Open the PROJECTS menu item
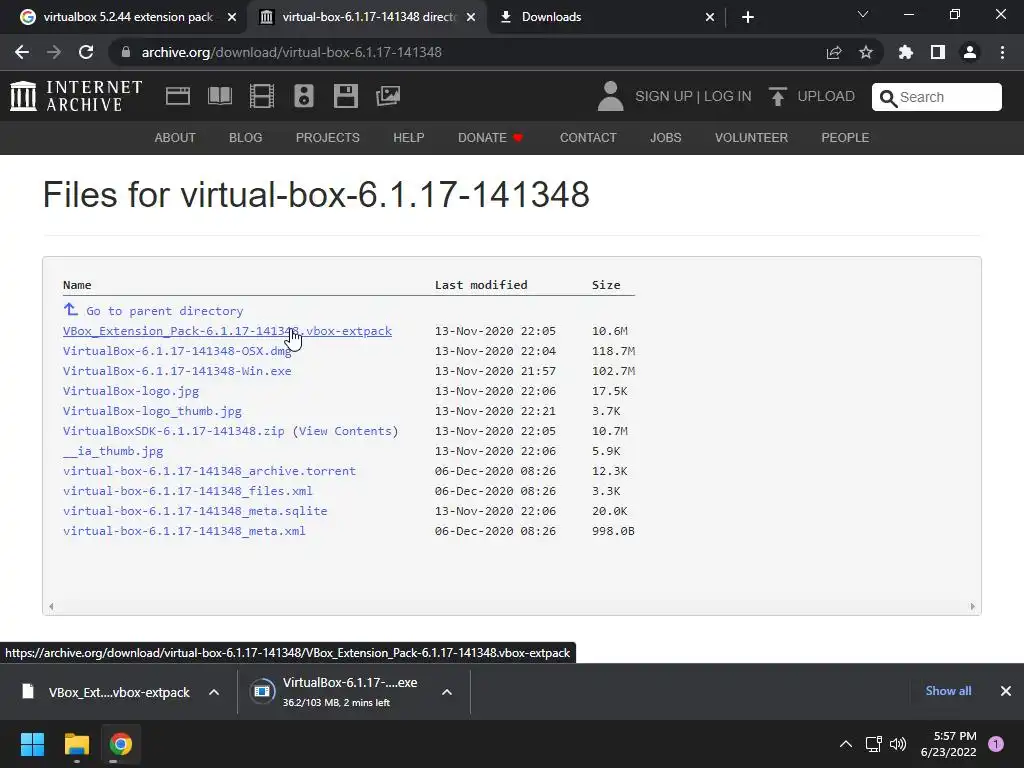This screenshot has width=1024, height=768. click(x=328, y=138)
